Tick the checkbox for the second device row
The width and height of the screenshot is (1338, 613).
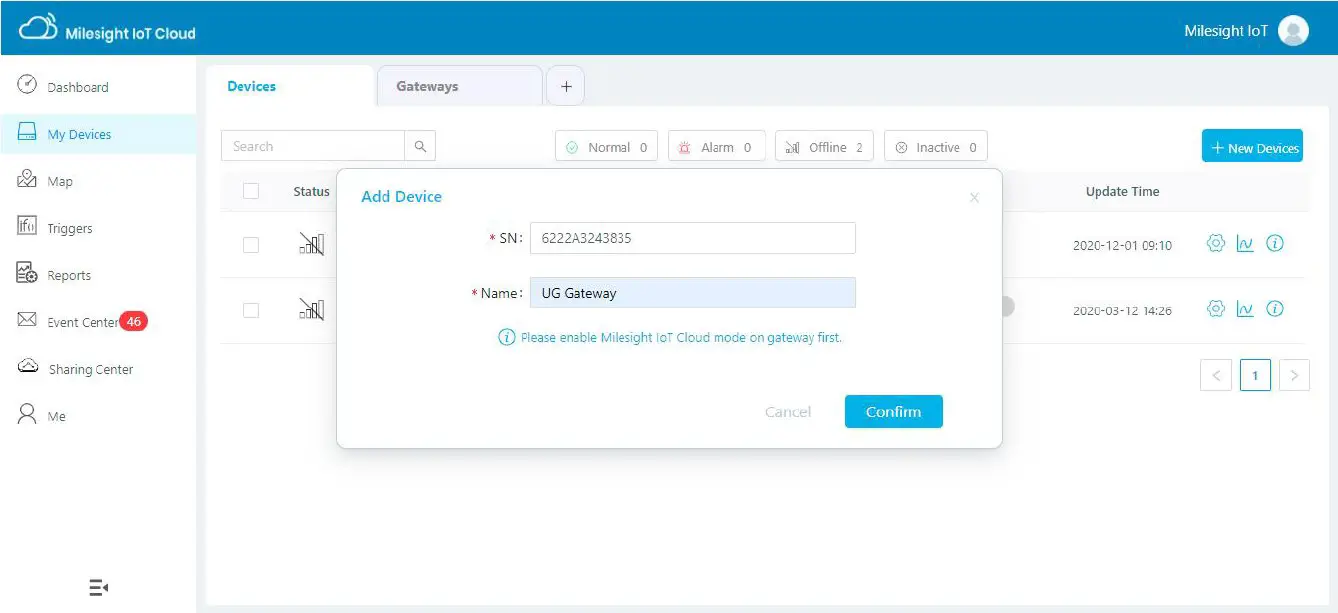(x=251, y=310)
